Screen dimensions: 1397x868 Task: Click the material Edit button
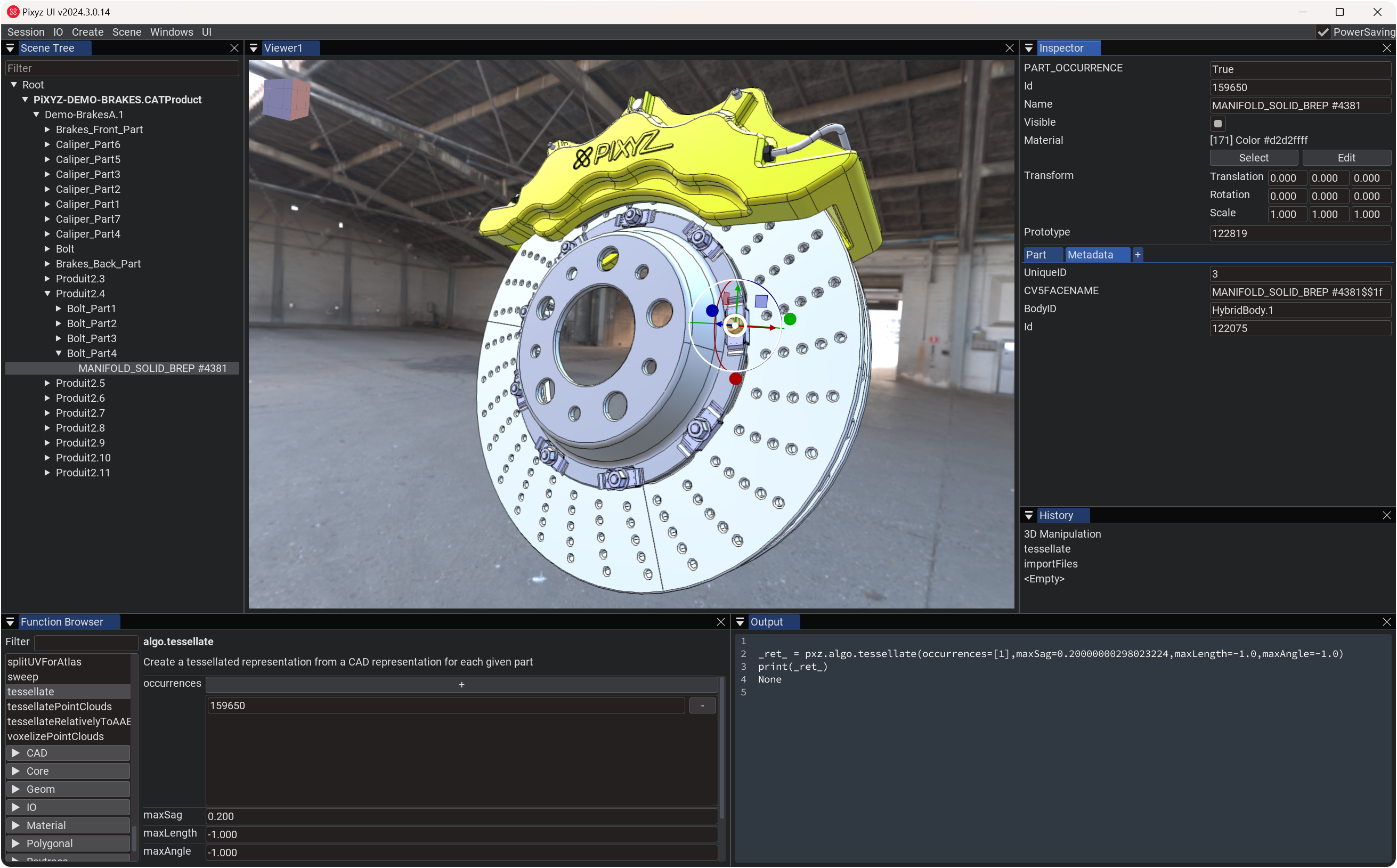click(x=1346, y=158)
